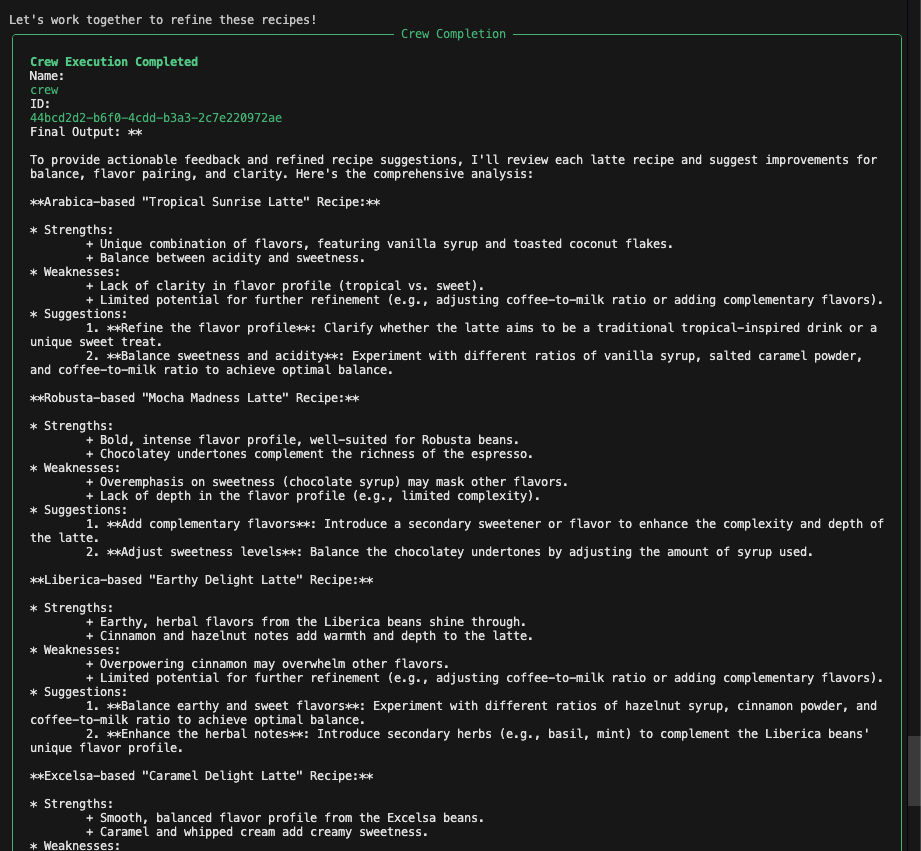Click the Earthy Delight Latte recipe heading

[201, 580]
